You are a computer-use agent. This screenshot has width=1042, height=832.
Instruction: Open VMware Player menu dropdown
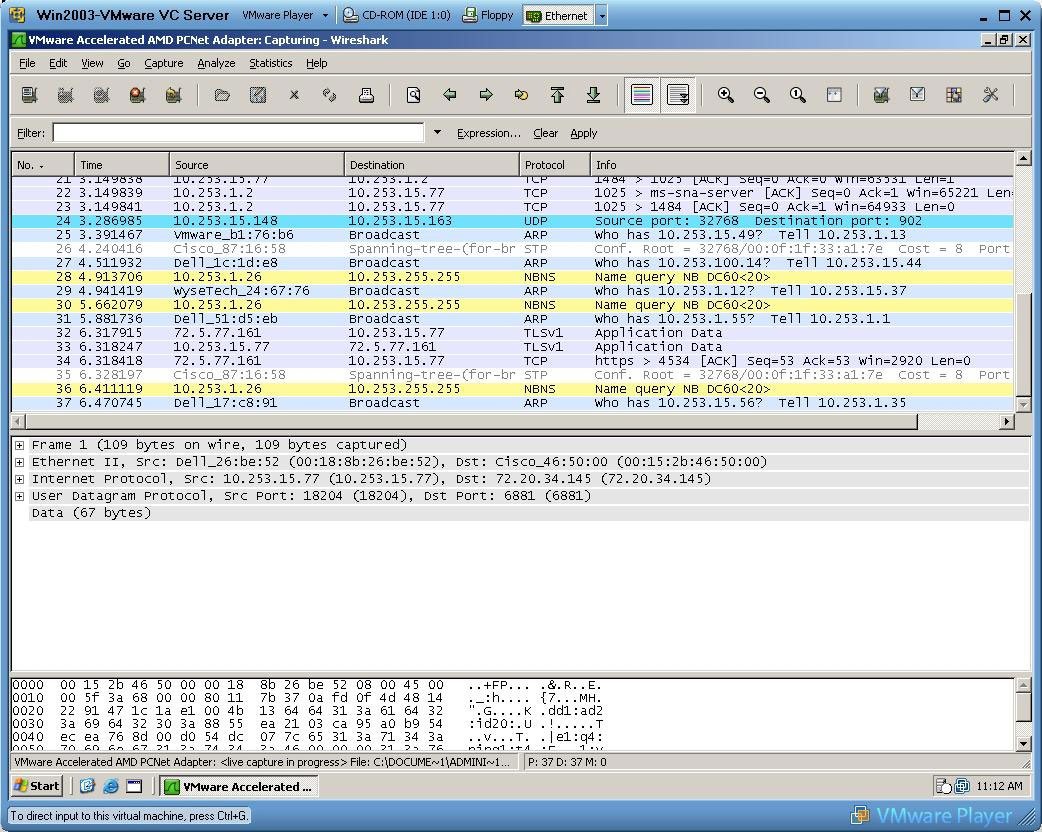click(284, 15)
